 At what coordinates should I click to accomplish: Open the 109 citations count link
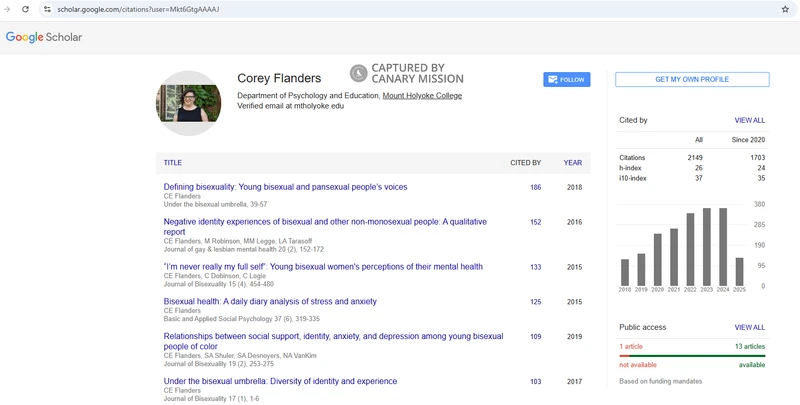[535, 336]
